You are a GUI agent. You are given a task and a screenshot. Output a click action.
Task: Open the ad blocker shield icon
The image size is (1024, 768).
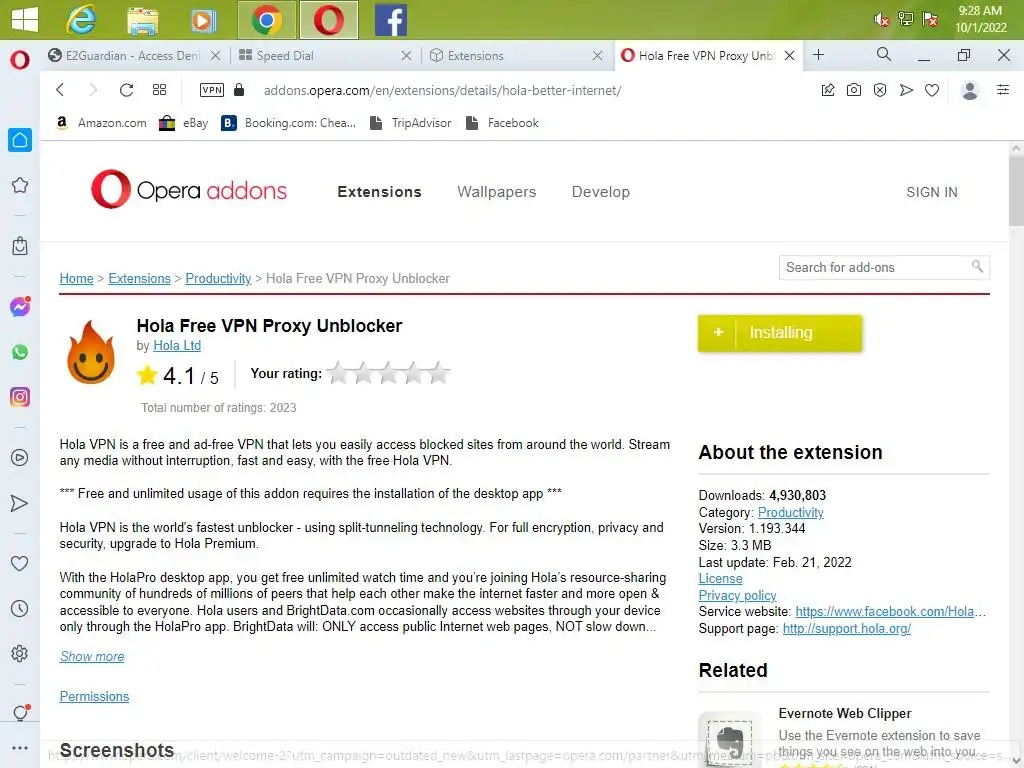[880, 90]
